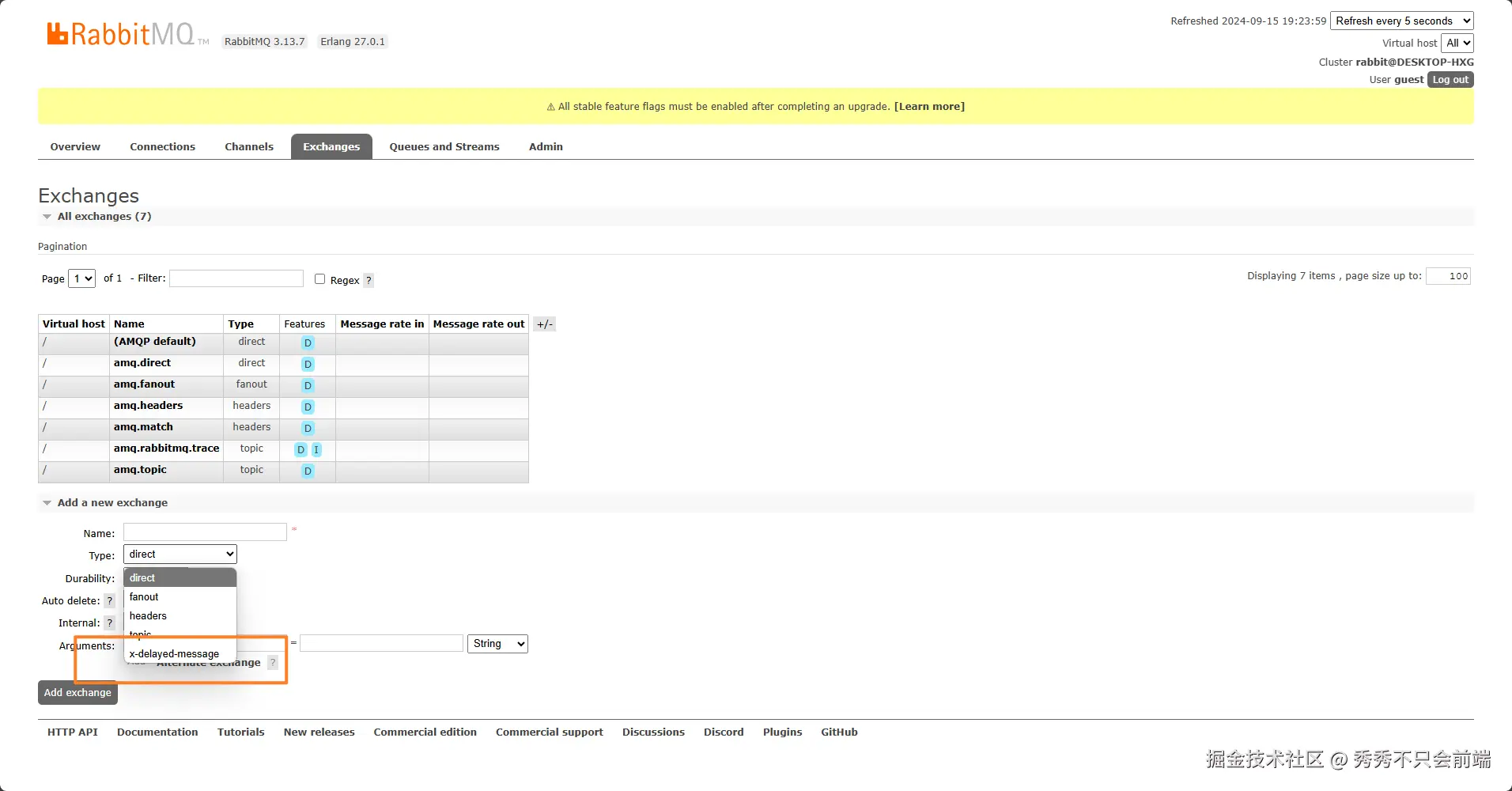Sort table by Virtual host column

pos(74,324)
